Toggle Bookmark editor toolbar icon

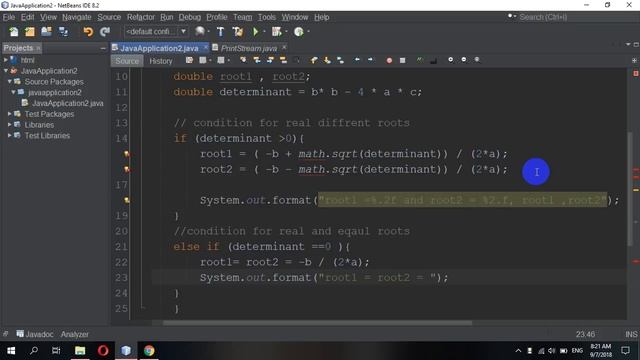click(340, 60)
